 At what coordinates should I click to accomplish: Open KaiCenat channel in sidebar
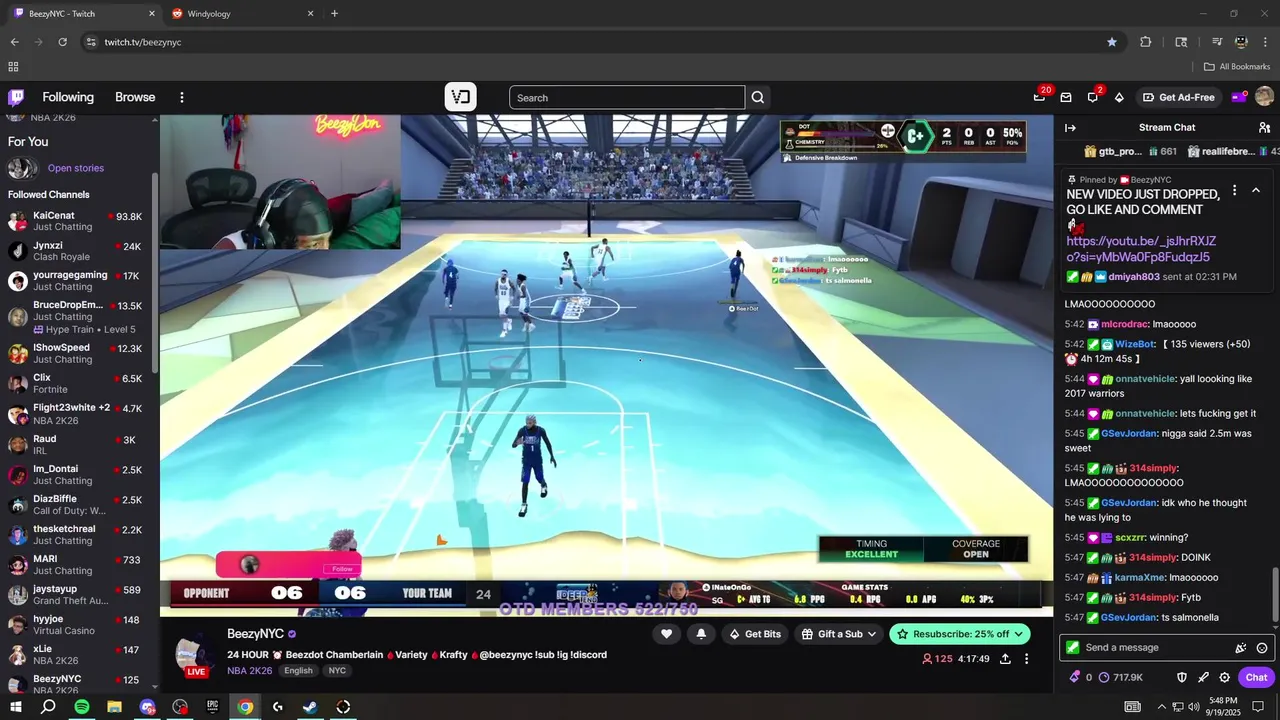pyautogui.click(x=79, y=221)
